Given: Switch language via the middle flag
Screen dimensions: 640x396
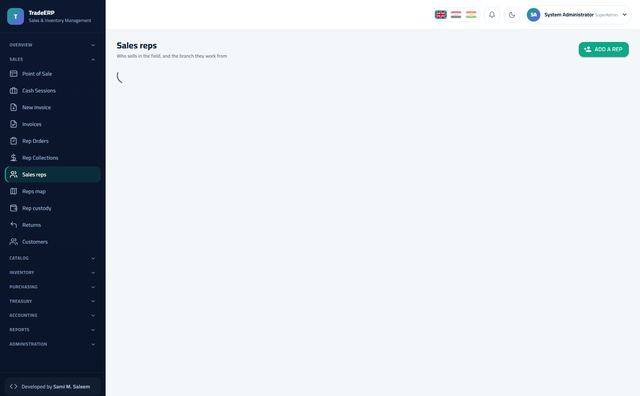Looking at the screenshot, I should click(456, 15).
